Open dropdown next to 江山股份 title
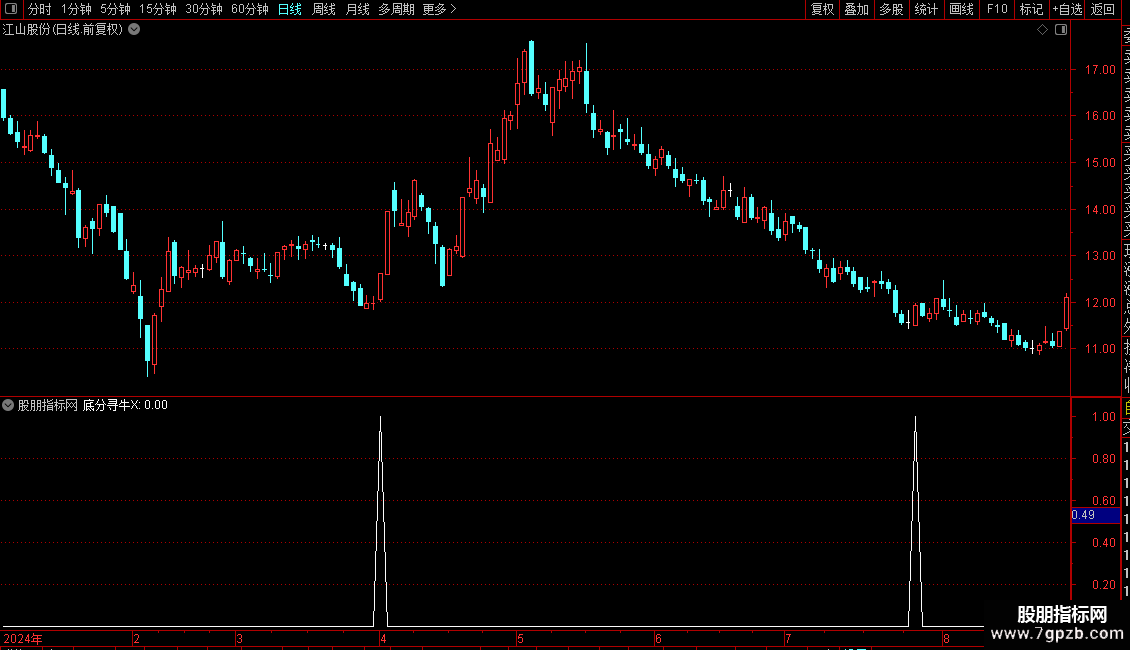 [x=134, y=30]
